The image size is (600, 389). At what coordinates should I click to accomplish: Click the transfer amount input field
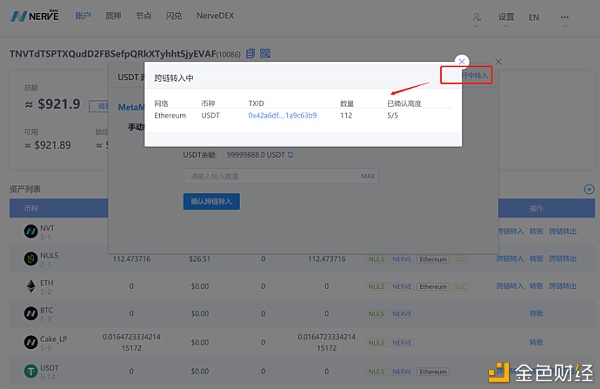281,176
